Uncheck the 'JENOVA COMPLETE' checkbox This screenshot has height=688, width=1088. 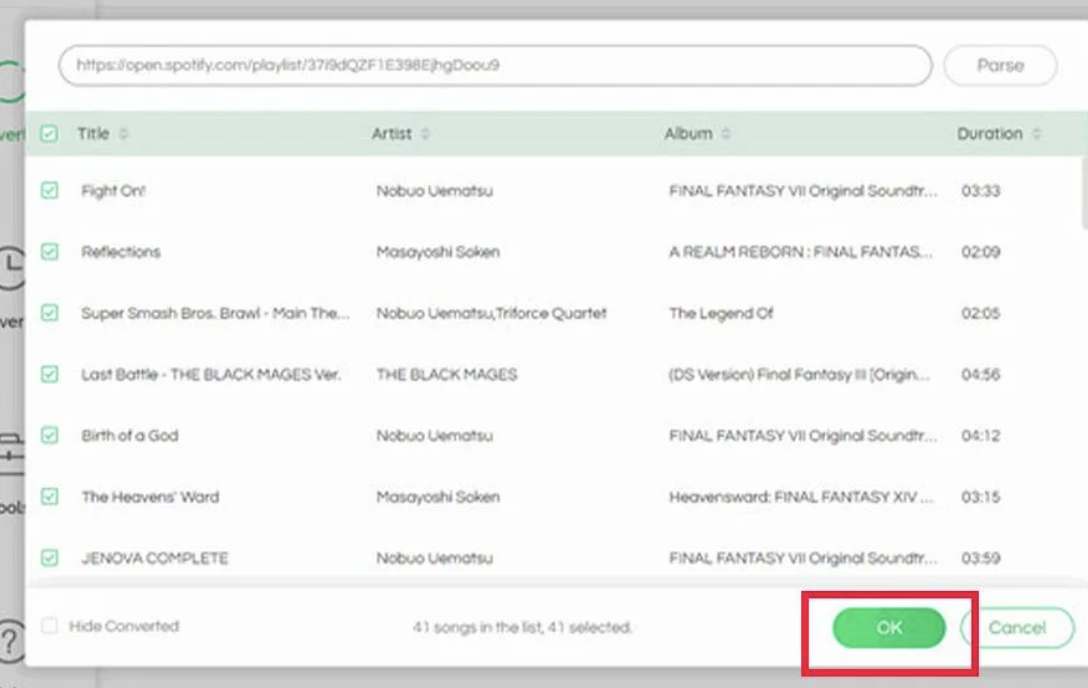pos(49,557)
